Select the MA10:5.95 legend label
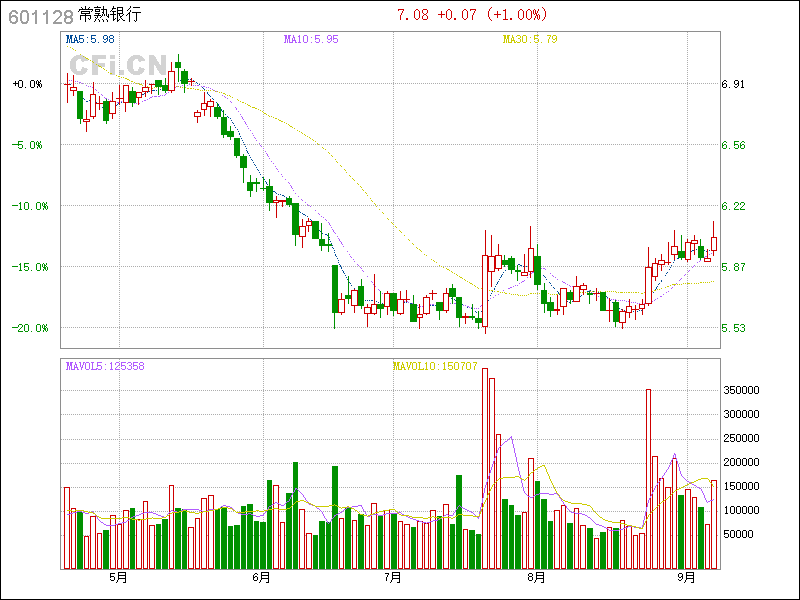The width and height of the screenshot is (800, 600). pos(311,39)
